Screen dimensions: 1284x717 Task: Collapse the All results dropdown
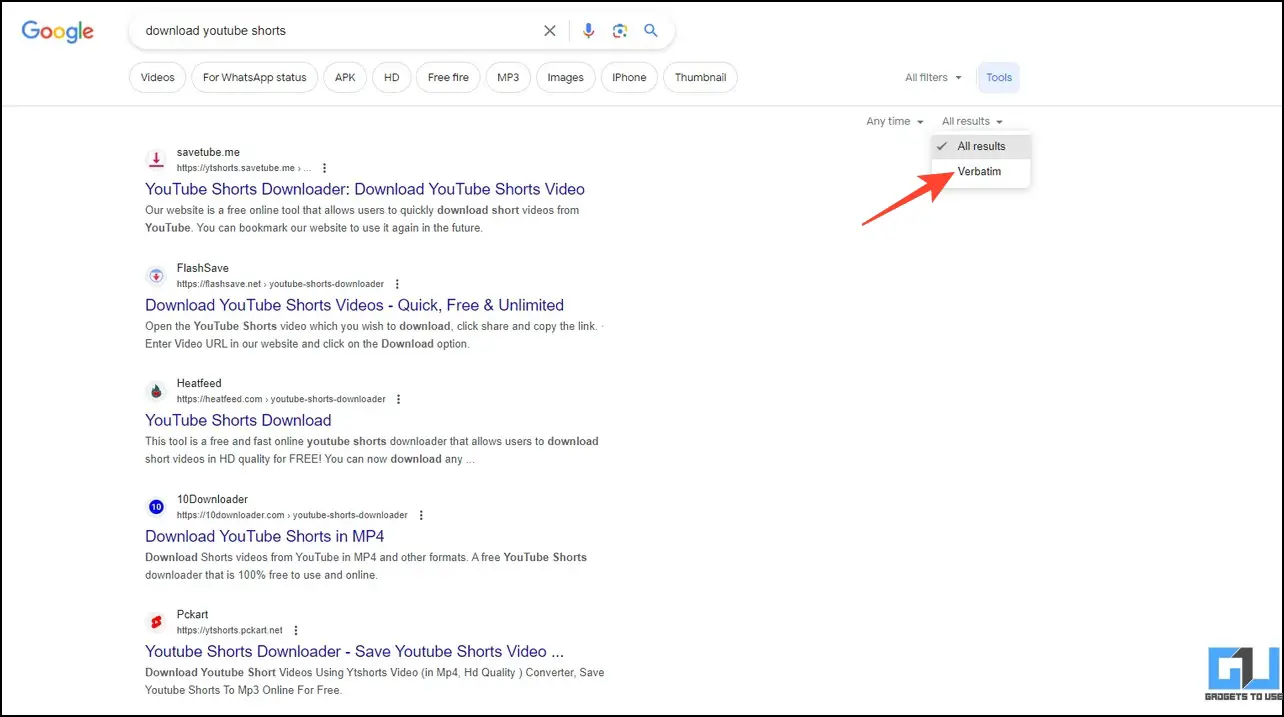pyautogui.click(x=972, y=121)
